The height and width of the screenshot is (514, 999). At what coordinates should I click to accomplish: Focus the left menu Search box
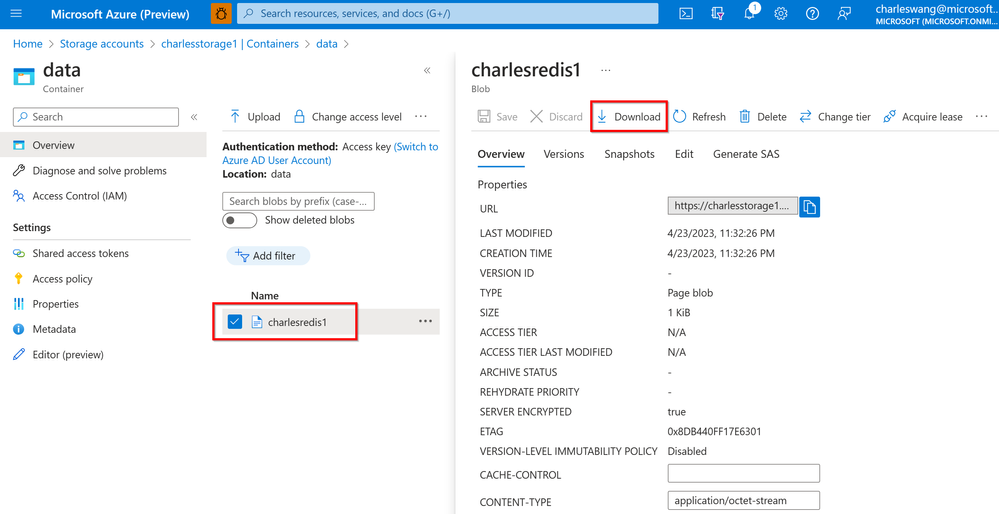[x=96, y=117]
